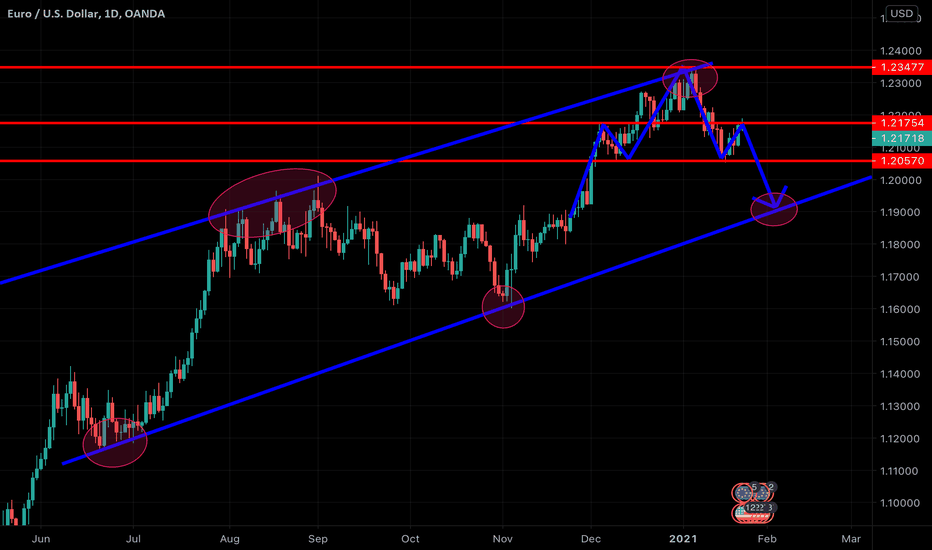The width and height of the screenshot is (932, 550).
Task: Select the ellipse drawing at the November low
Action: [x=503, y=306]
